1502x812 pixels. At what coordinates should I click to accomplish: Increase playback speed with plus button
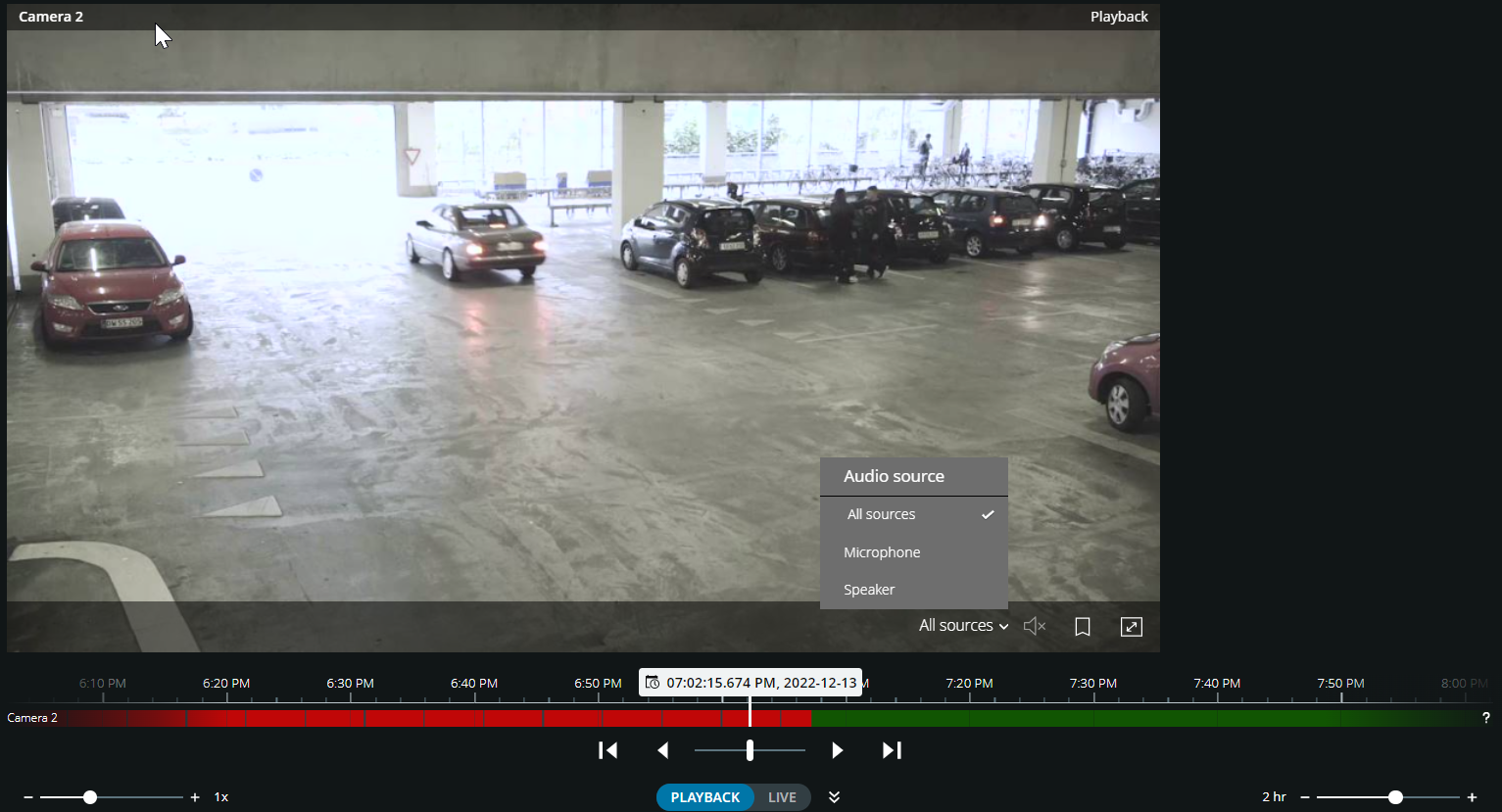click(195, 797)
